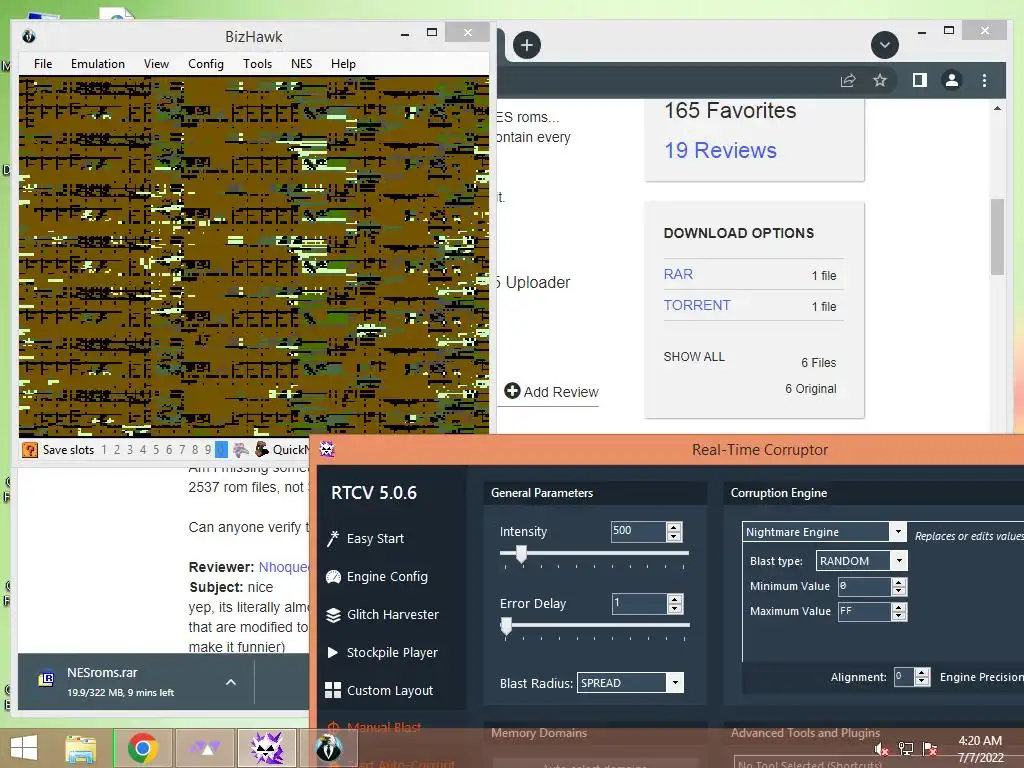Open the browser three-dot menu
Image resolution: width=1024 pixels, height=768 pixels.
984,80
